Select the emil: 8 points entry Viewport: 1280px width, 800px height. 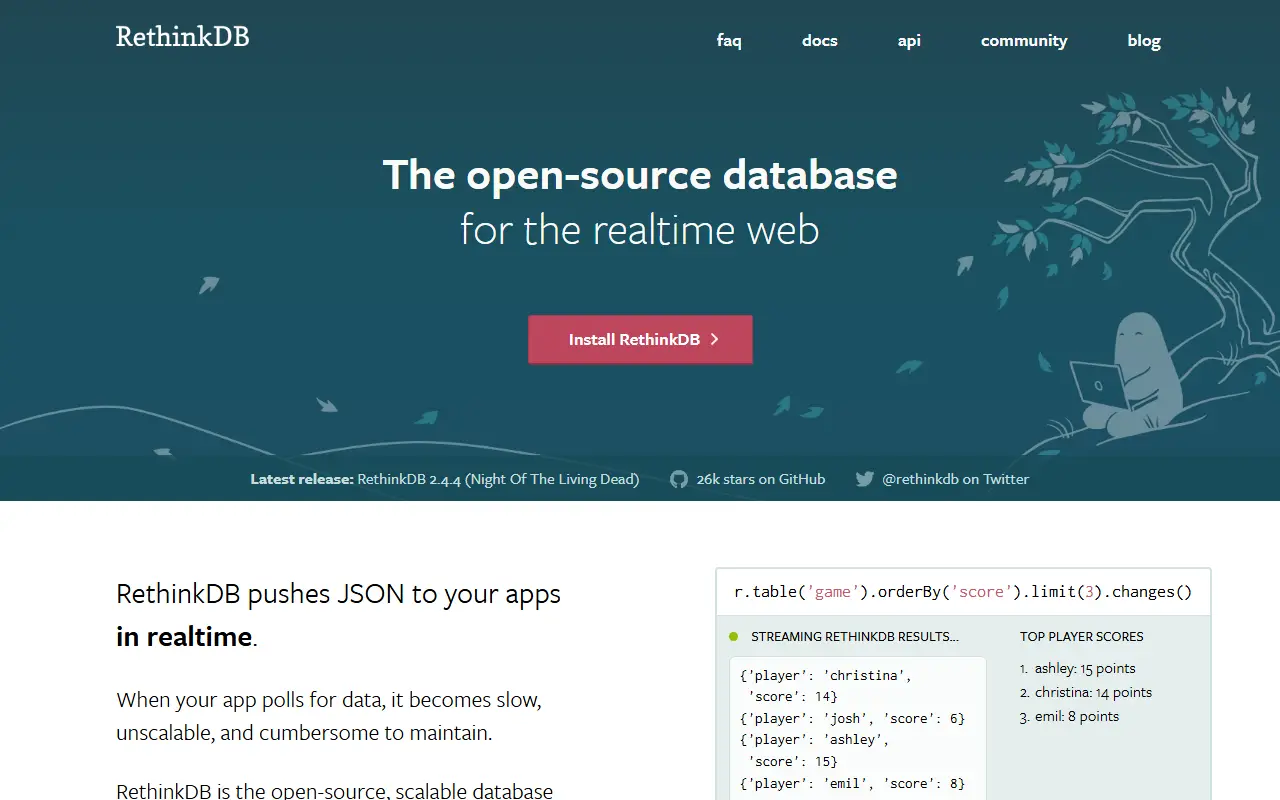1077,716
